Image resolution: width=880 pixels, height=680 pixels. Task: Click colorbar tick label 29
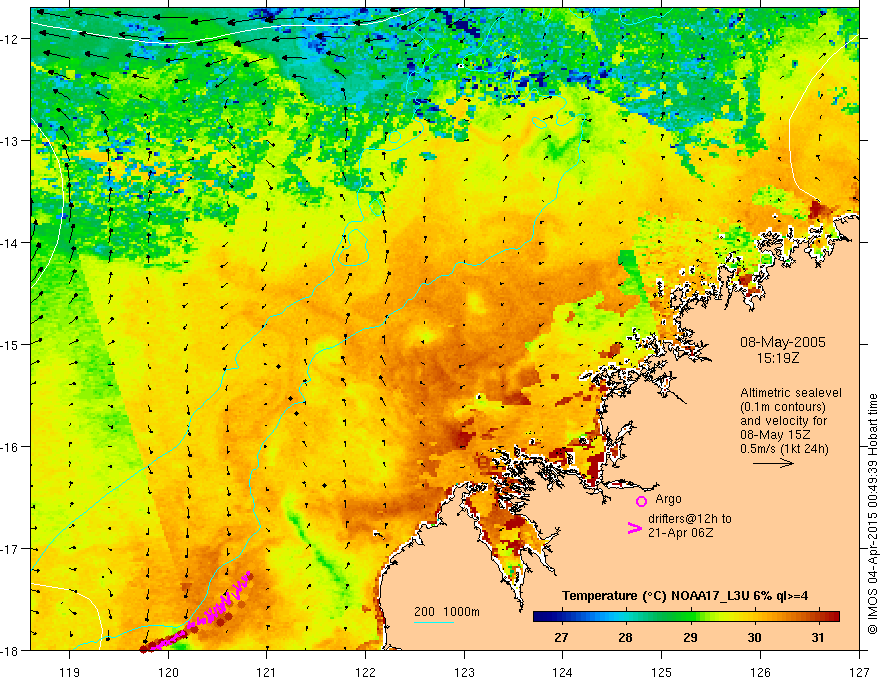click(x=690, y=637)
